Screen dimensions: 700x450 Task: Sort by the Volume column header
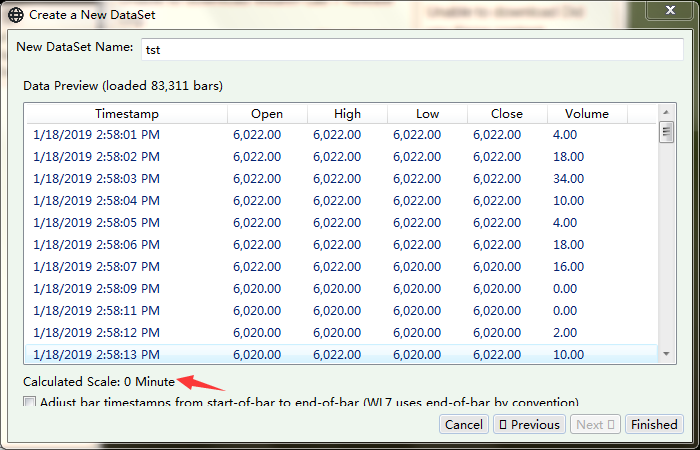coord(587,113)
